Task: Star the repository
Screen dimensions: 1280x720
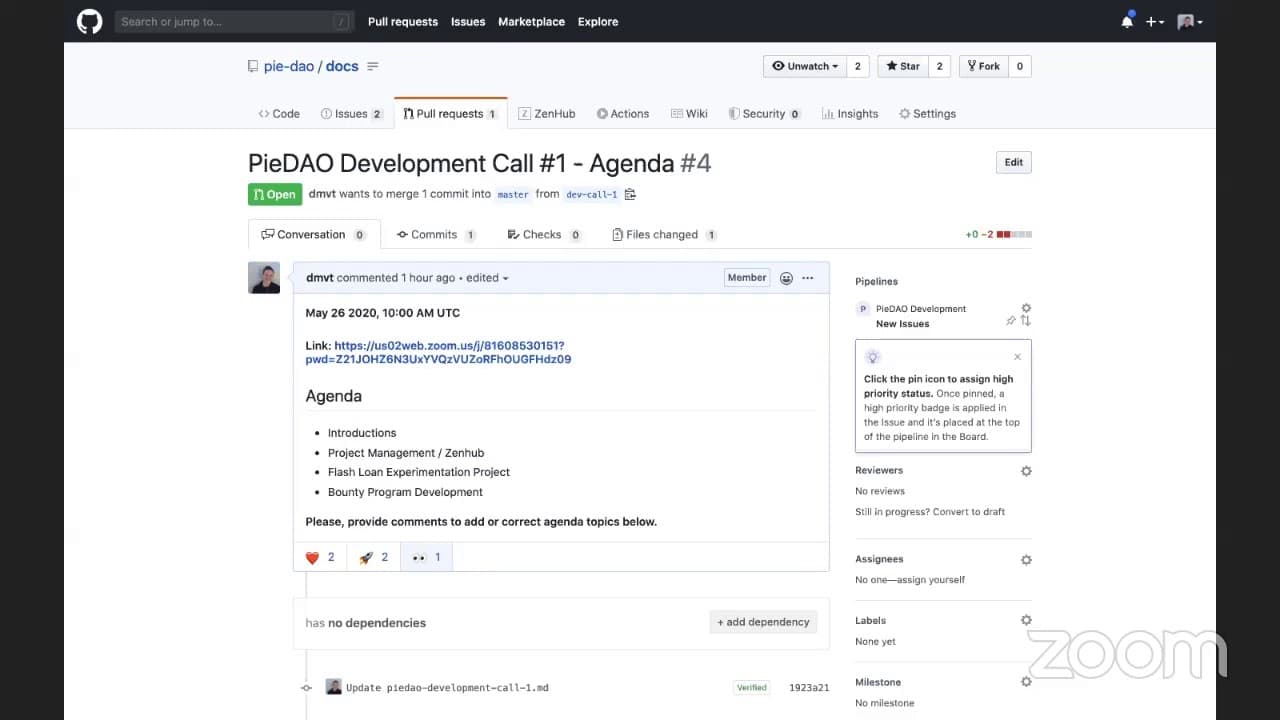Action: point(903,66)
